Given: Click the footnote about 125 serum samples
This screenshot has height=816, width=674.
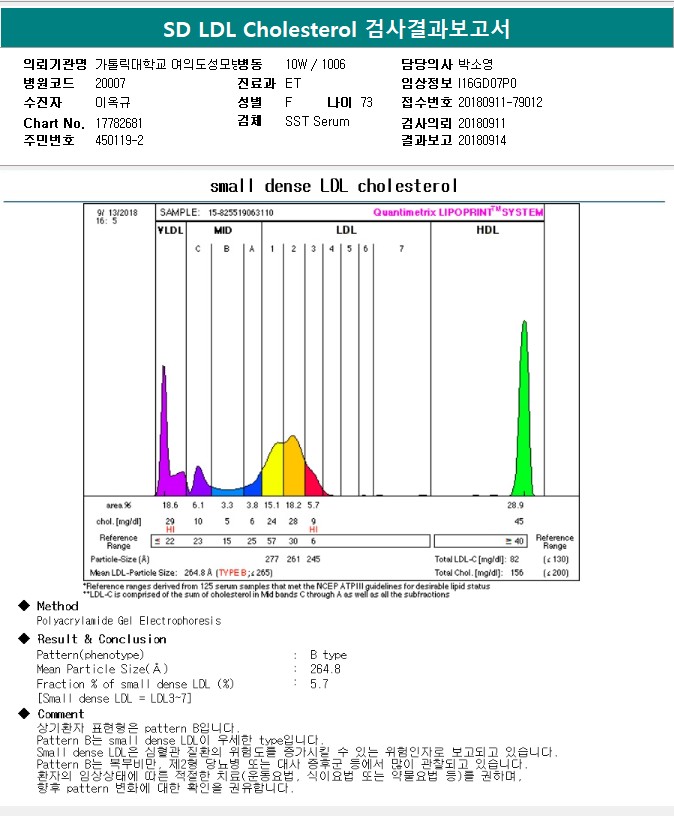Looking at the screenshot, I should [287, 586].
